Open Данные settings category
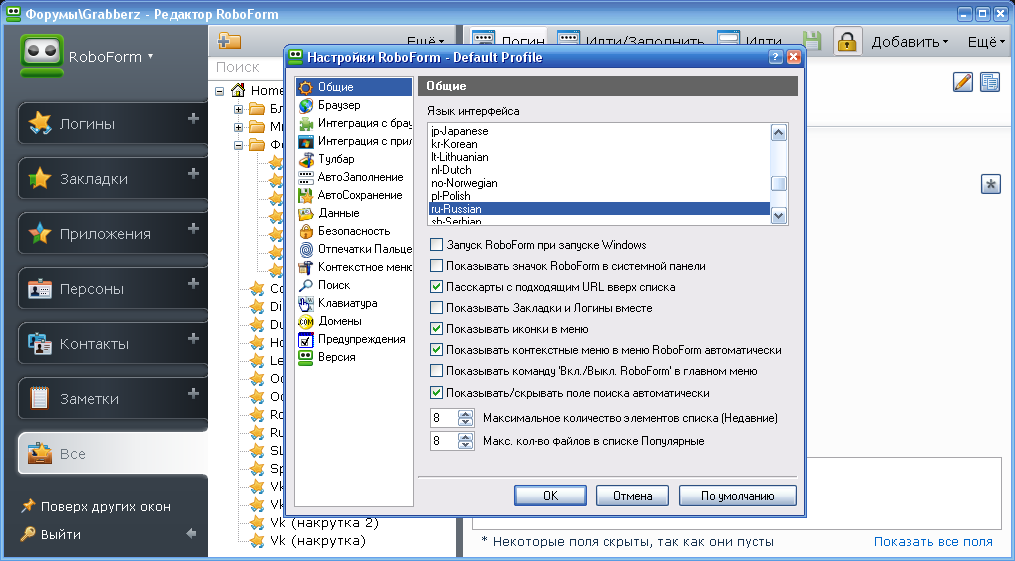1015x561 pixels. click(x=353, y=213)
